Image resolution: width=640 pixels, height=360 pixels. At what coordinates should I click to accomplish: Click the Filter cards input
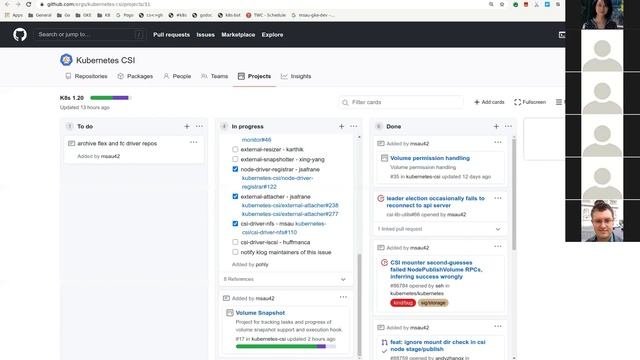pyautogui.click(x=401, y=102)
